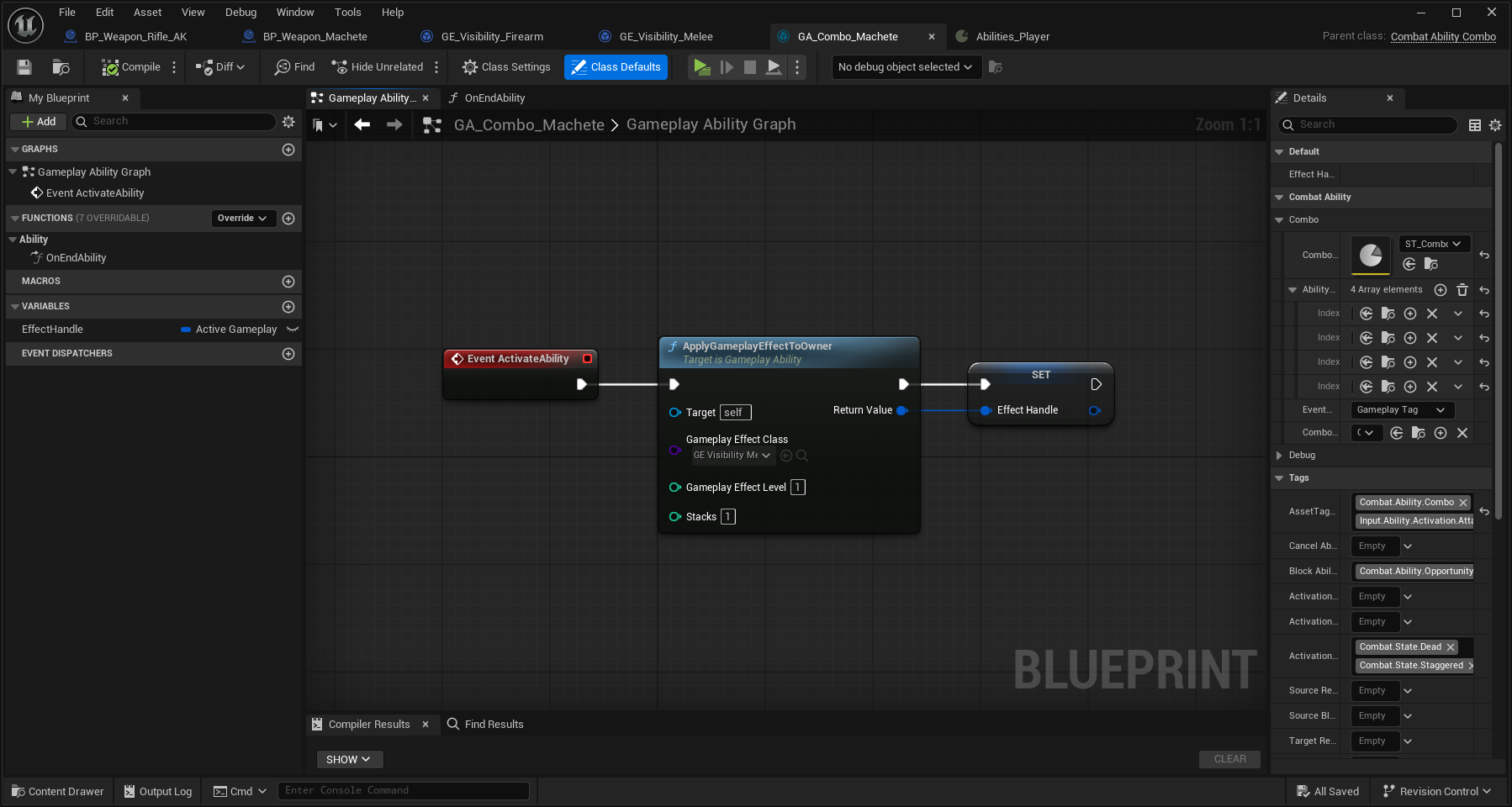This screenshot has width=1512, height=807.
Task: Collapse the Tags section in Details
Action: click(1279, 478)
